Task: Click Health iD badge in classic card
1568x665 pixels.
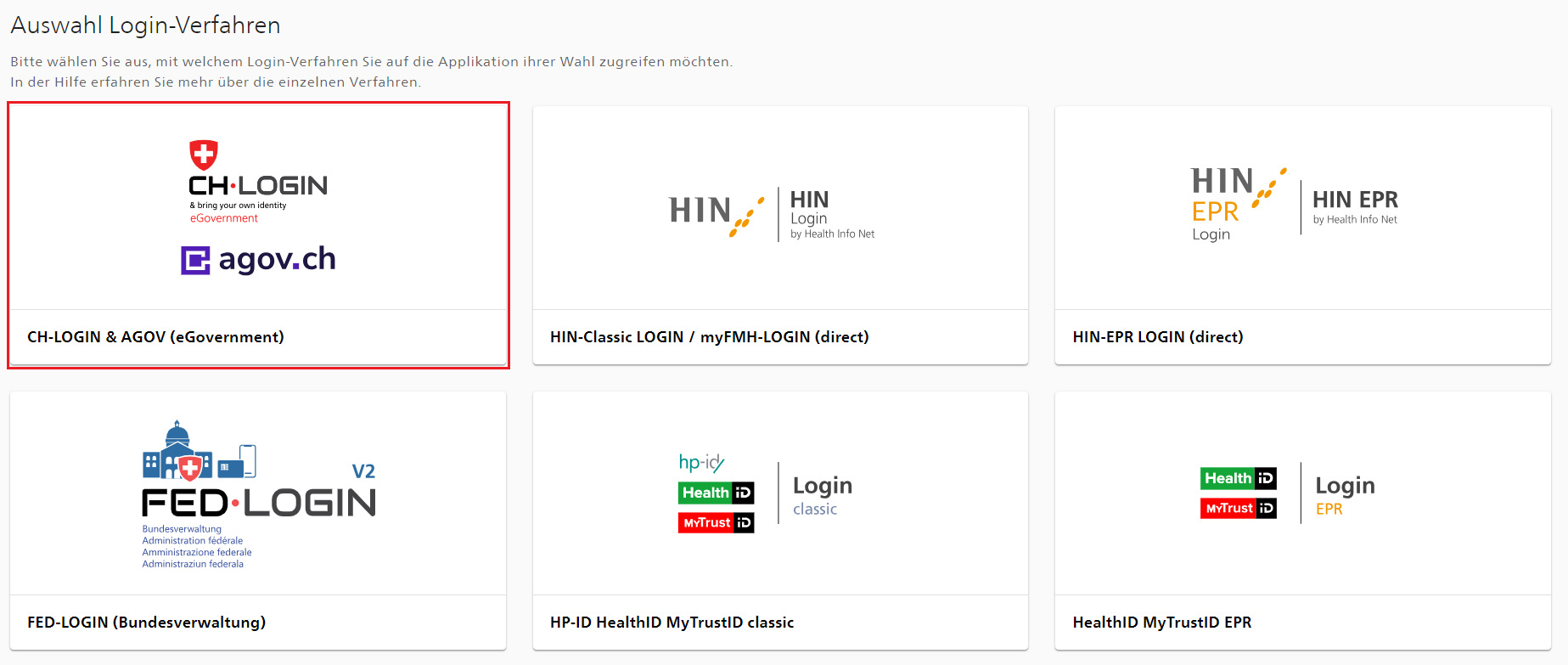Action: pos(717,493)
